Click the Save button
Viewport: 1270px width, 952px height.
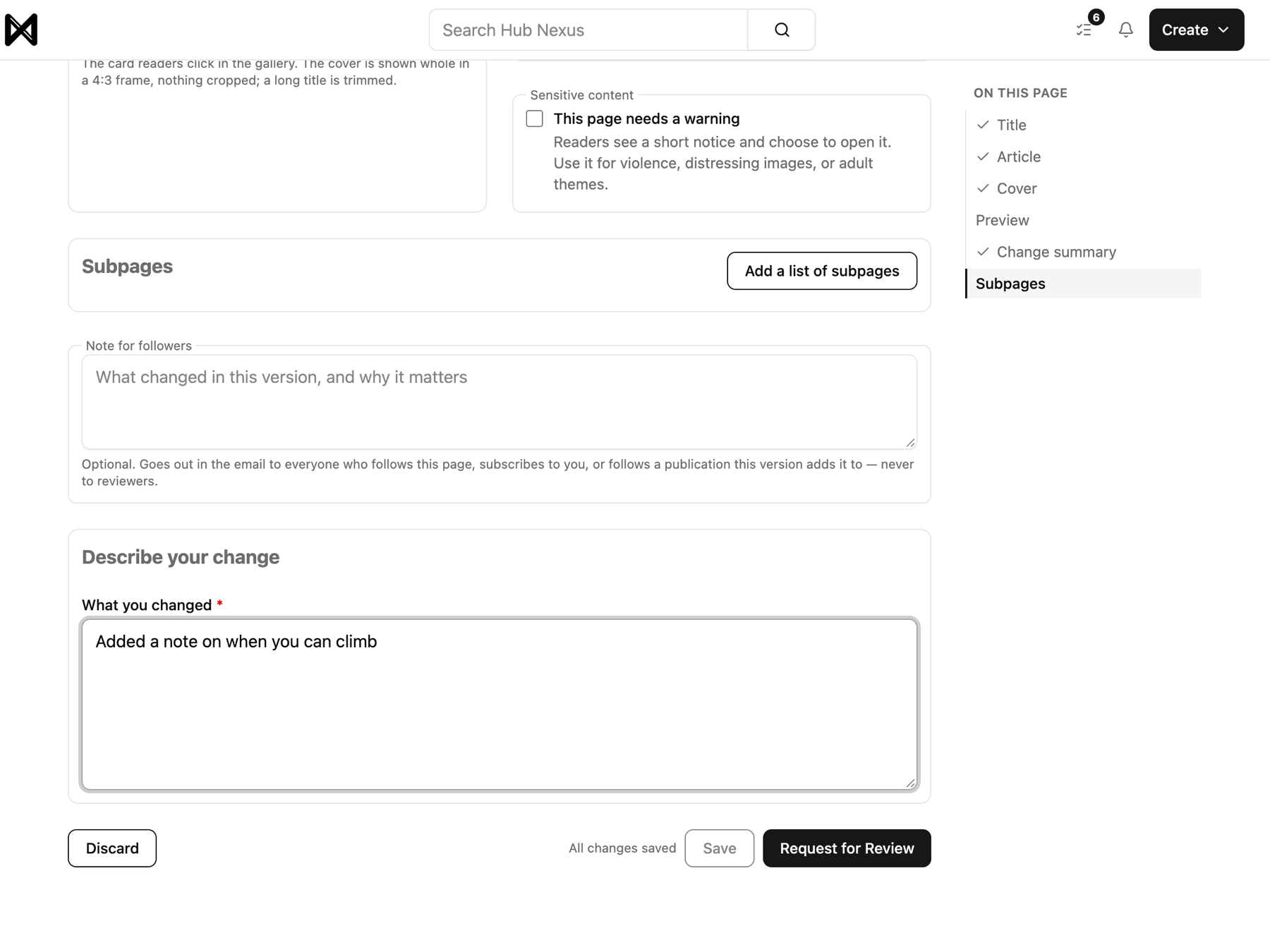[x=719, y=848]
